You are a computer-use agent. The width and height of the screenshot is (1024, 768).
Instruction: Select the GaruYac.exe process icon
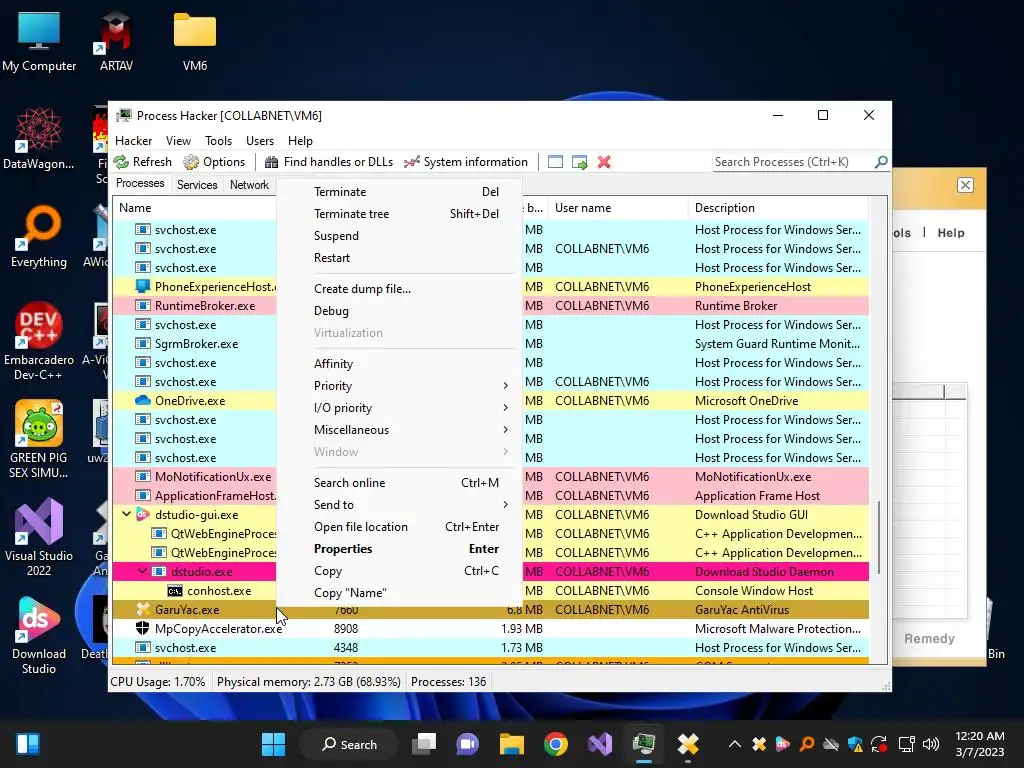(142, 609)
